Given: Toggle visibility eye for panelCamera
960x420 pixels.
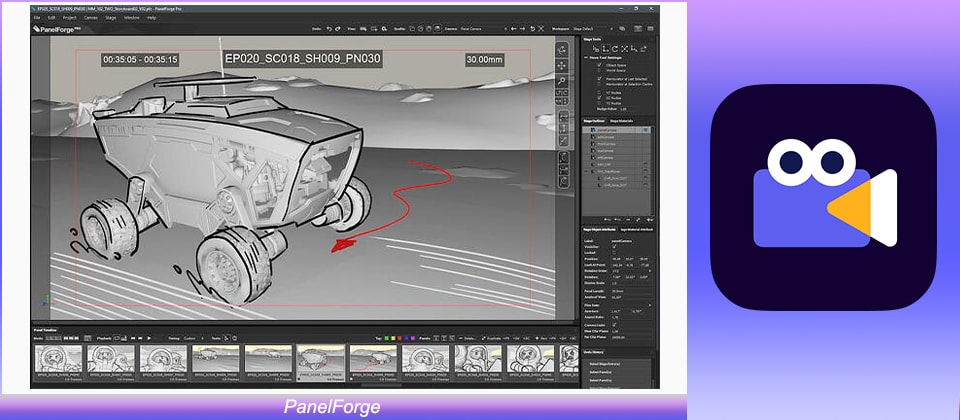Looking at the screenshot, I should [x=645, y=130].
